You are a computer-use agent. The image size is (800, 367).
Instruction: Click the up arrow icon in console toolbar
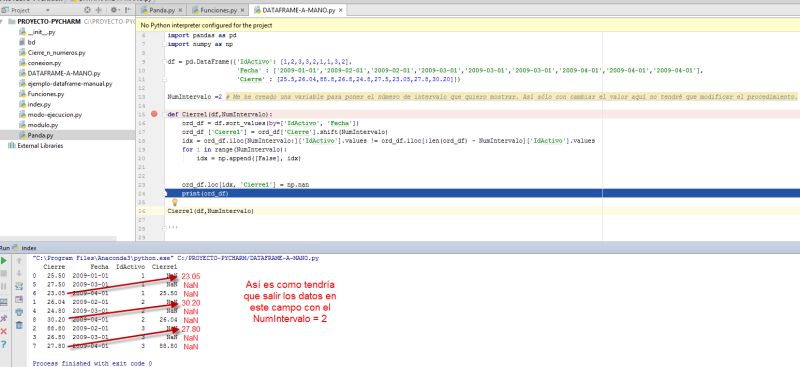tap(19, 261)
